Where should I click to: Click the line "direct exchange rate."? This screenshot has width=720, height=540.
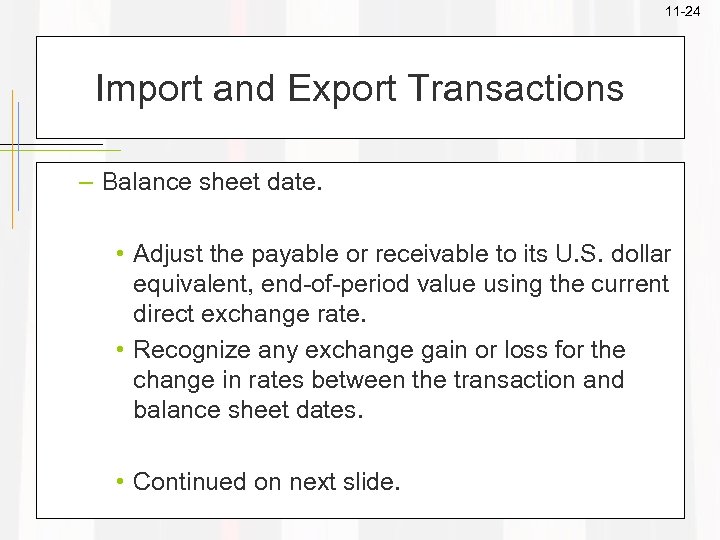(x=251, y=314)
